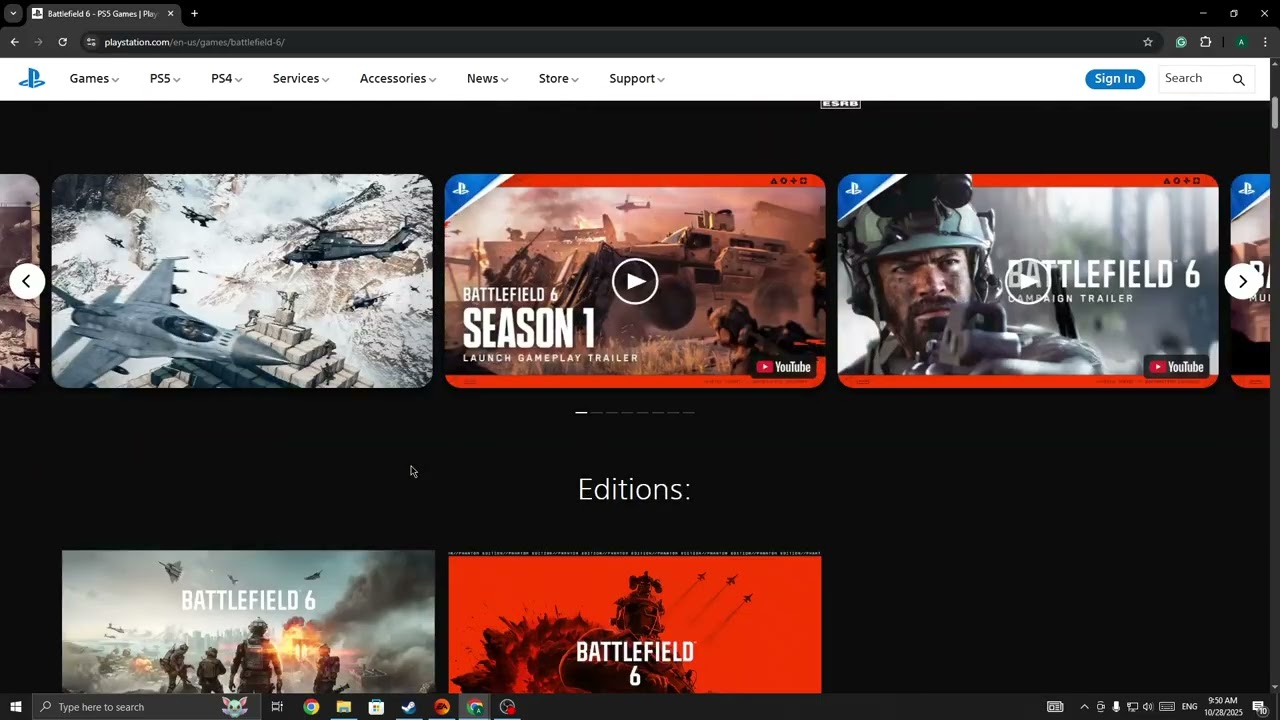The image size is (1280, 720).
Task: Click the address bar URL
Action: (x=194, y=42)
